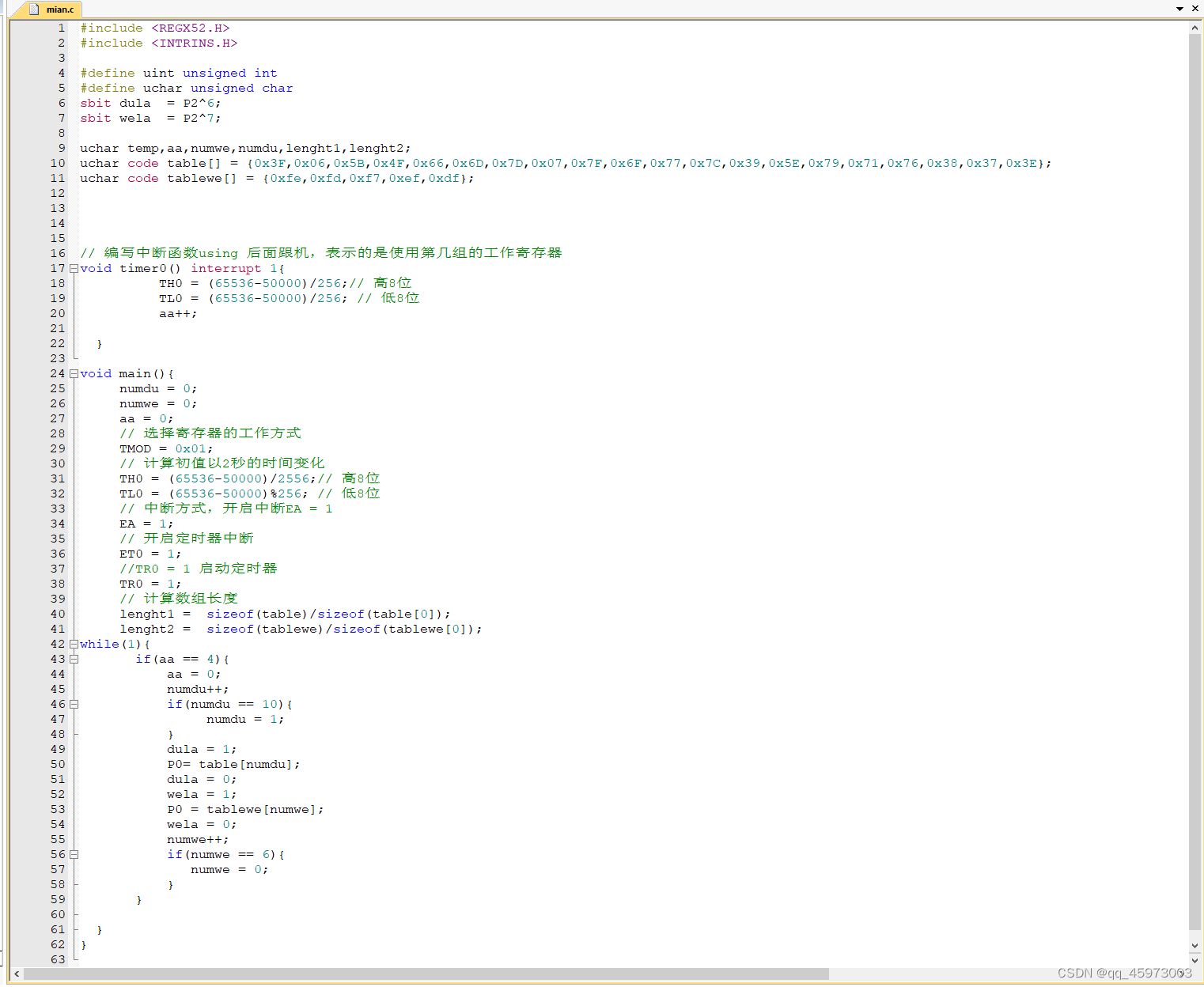Open the editor tab list dropdown arrow
The height and width of the screenshot is (987, 1204).
click(x=1179, y=9)
